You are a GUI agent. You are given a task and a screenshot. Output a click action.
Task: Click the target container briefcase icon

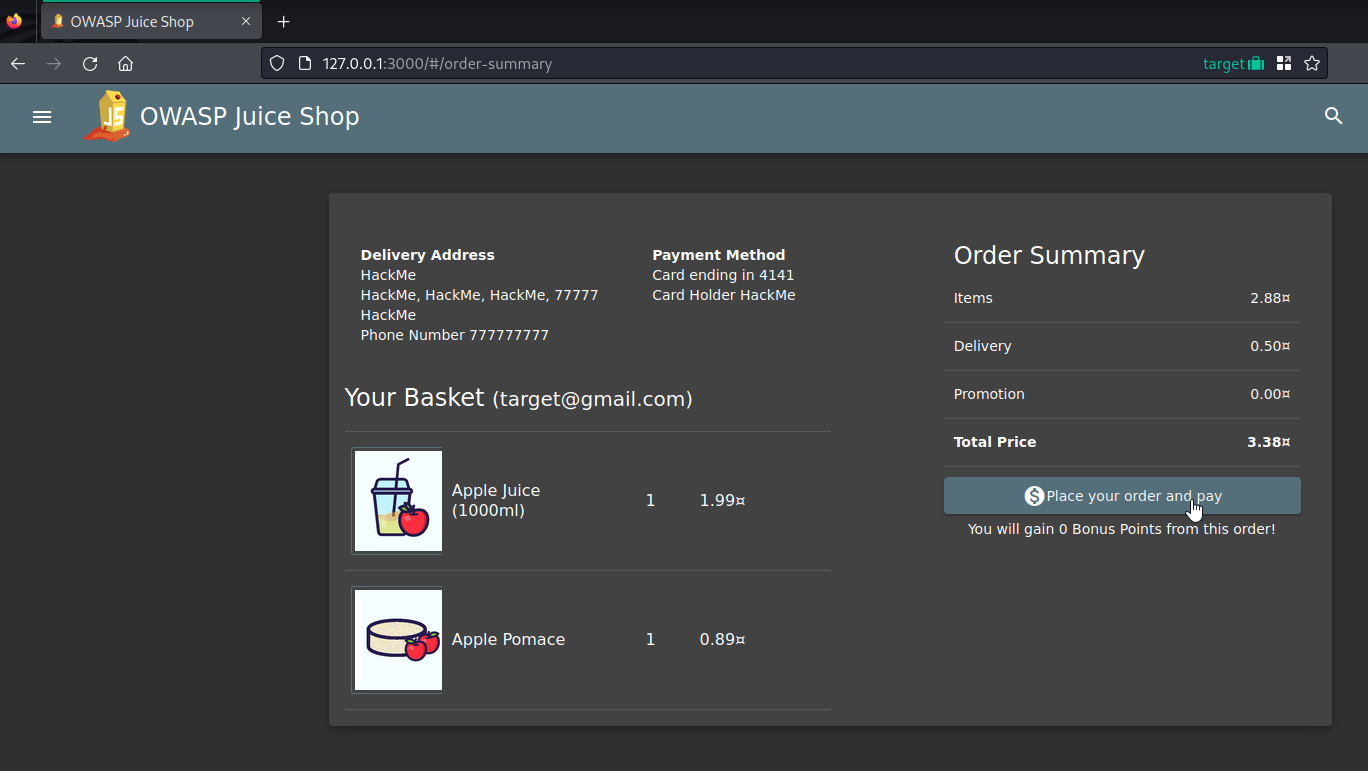point(1256,64)
